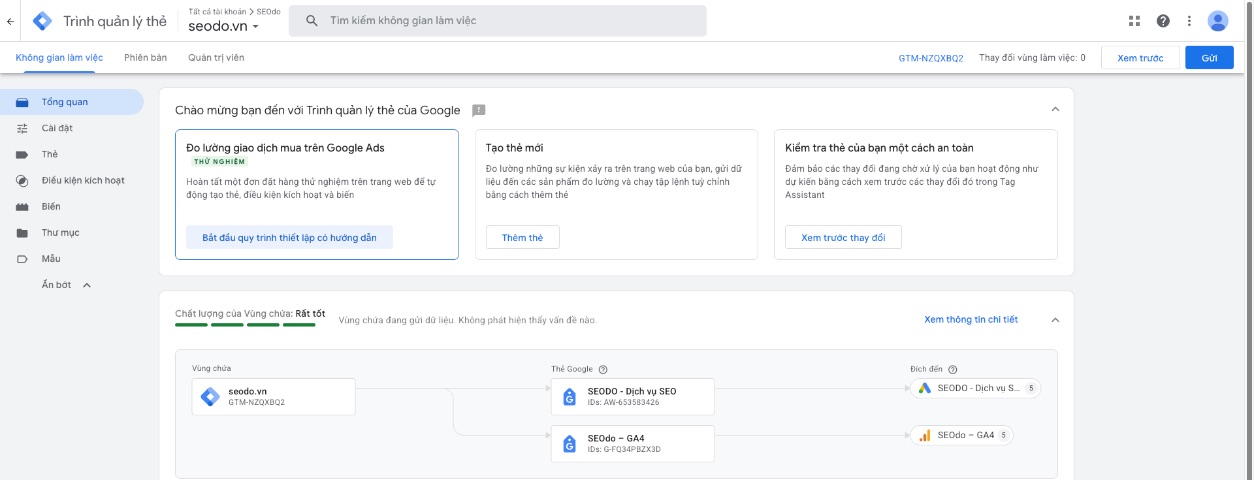Click the Mẫu template icon
1254x480 pixels.
(x=22, y=259)
